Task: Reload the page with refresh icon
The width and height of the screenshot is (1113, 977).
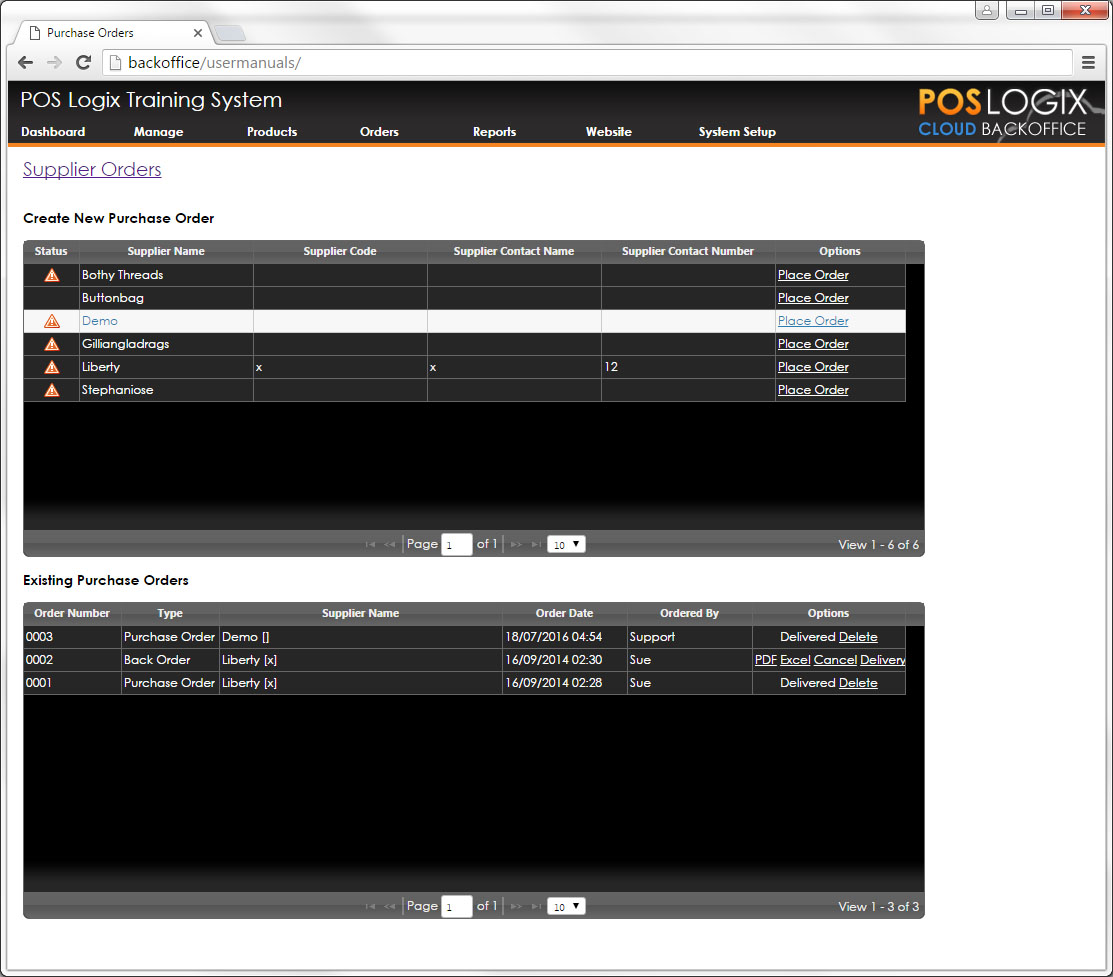Action: tap(83, 62)
